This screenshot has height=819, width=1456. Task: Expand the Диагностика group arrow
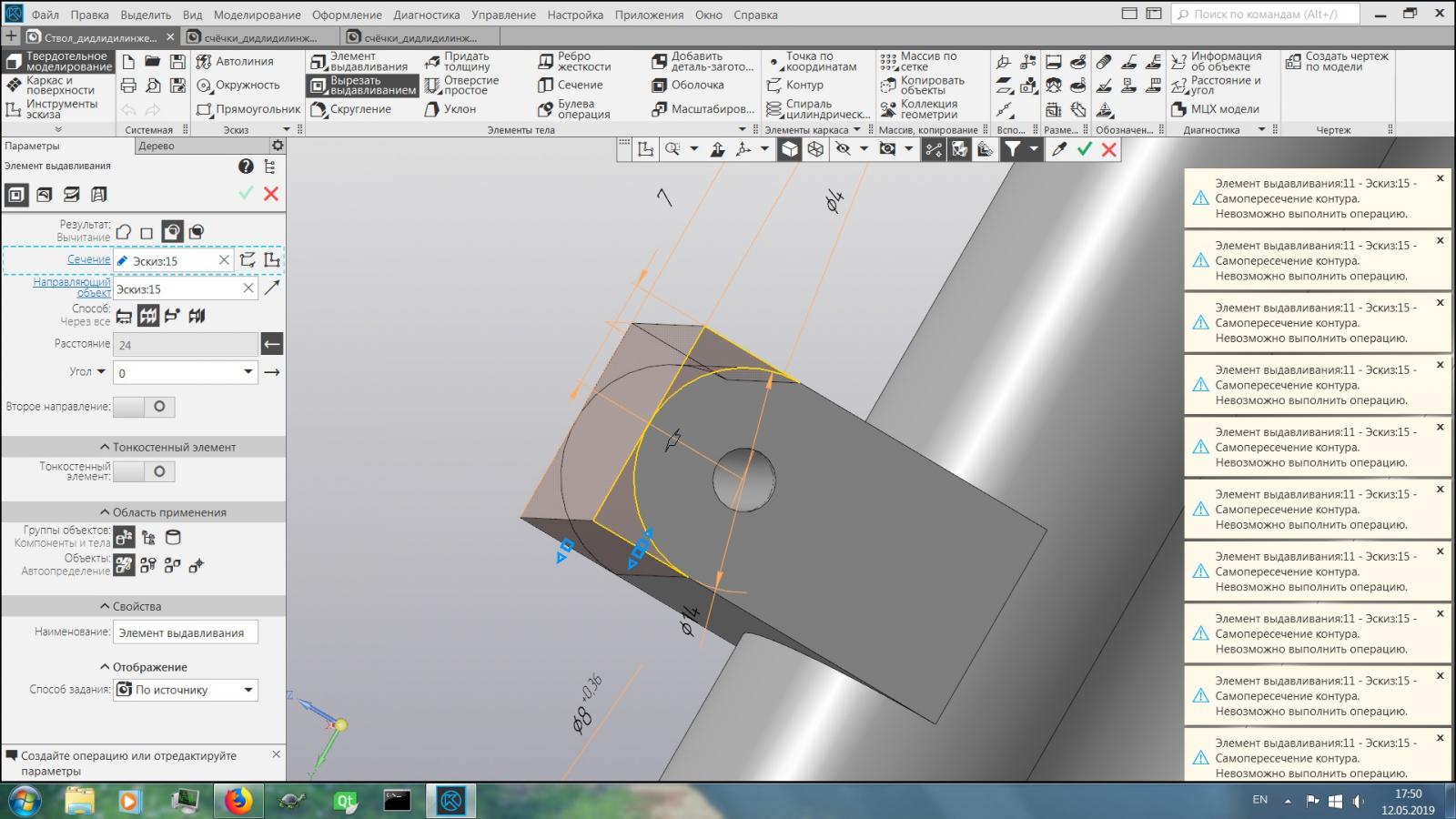1261,130
